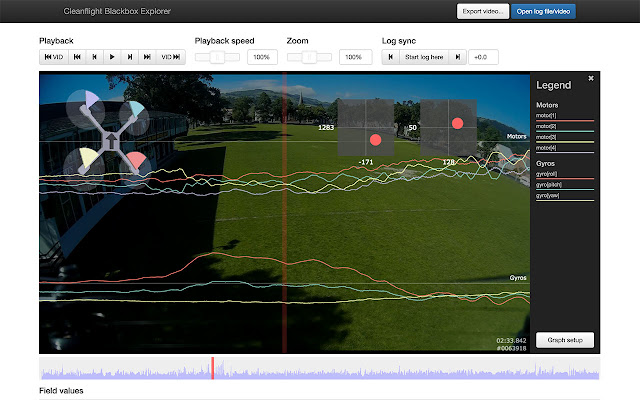Screen dimensions: 640x400
Task: Step back one frame
Action: 94,58
